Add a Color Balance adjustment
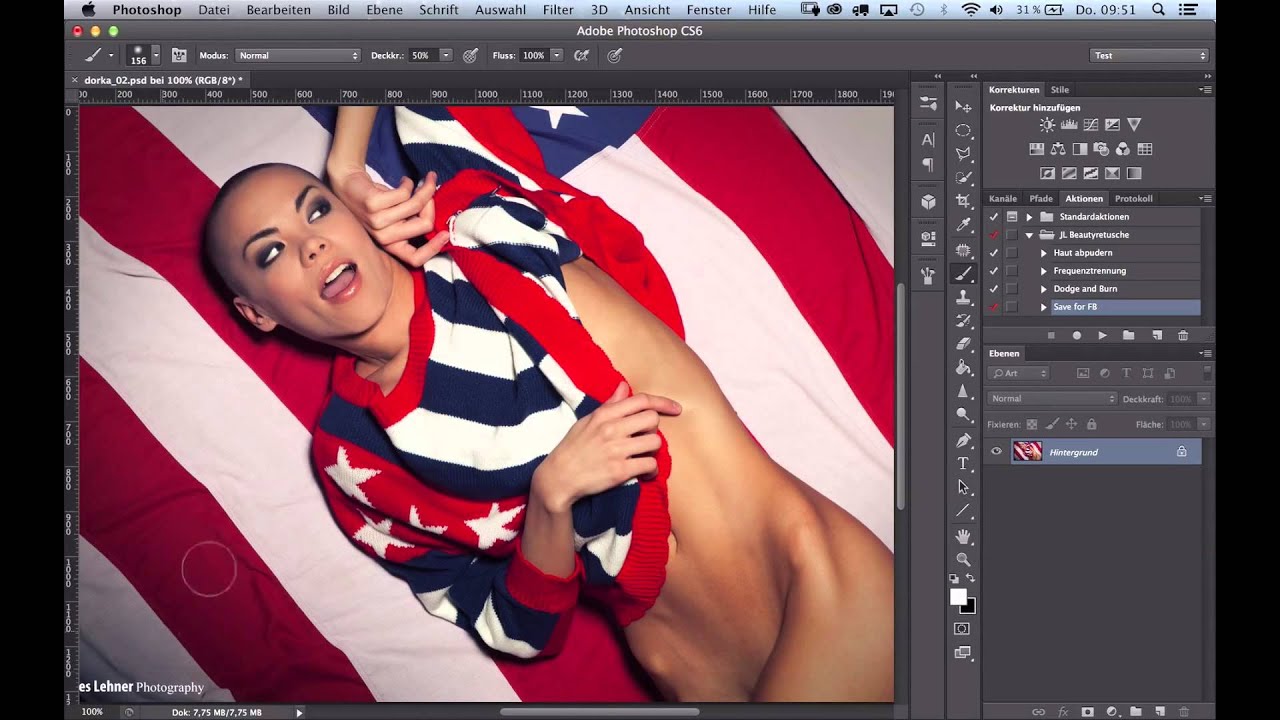This screenshot has width=1280, height=720. [1058, 149]
